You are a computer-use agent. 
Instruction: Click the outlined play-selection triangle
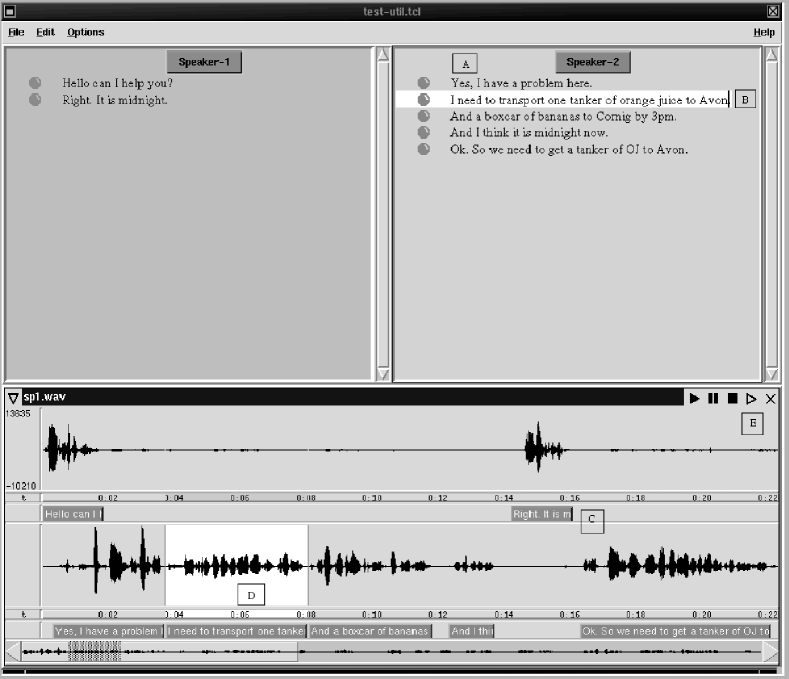(751, 398)
